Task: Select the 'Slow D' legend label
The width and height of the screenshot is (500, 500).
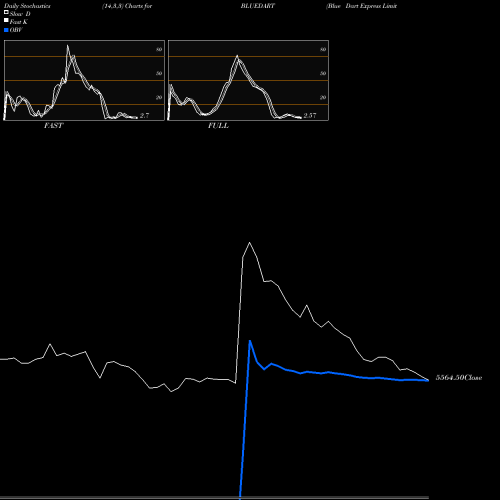Action: pyautogui.click(x=20, y=14)
